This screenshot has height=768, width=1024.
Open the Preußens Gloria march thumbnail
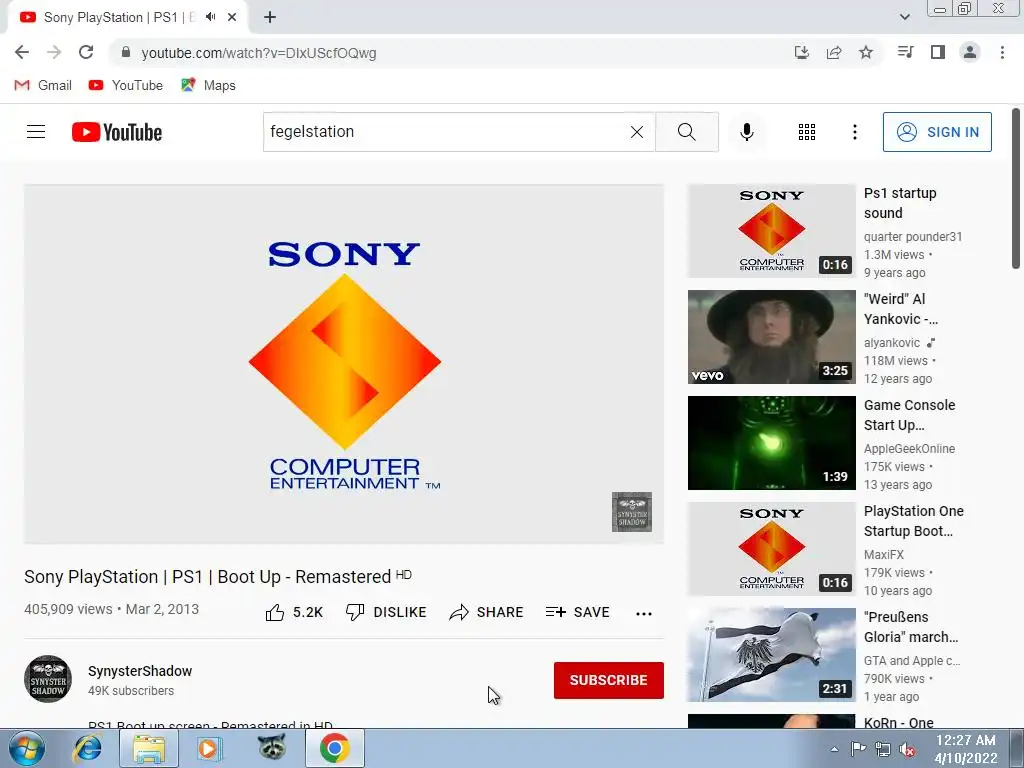[x=771, y=655]
